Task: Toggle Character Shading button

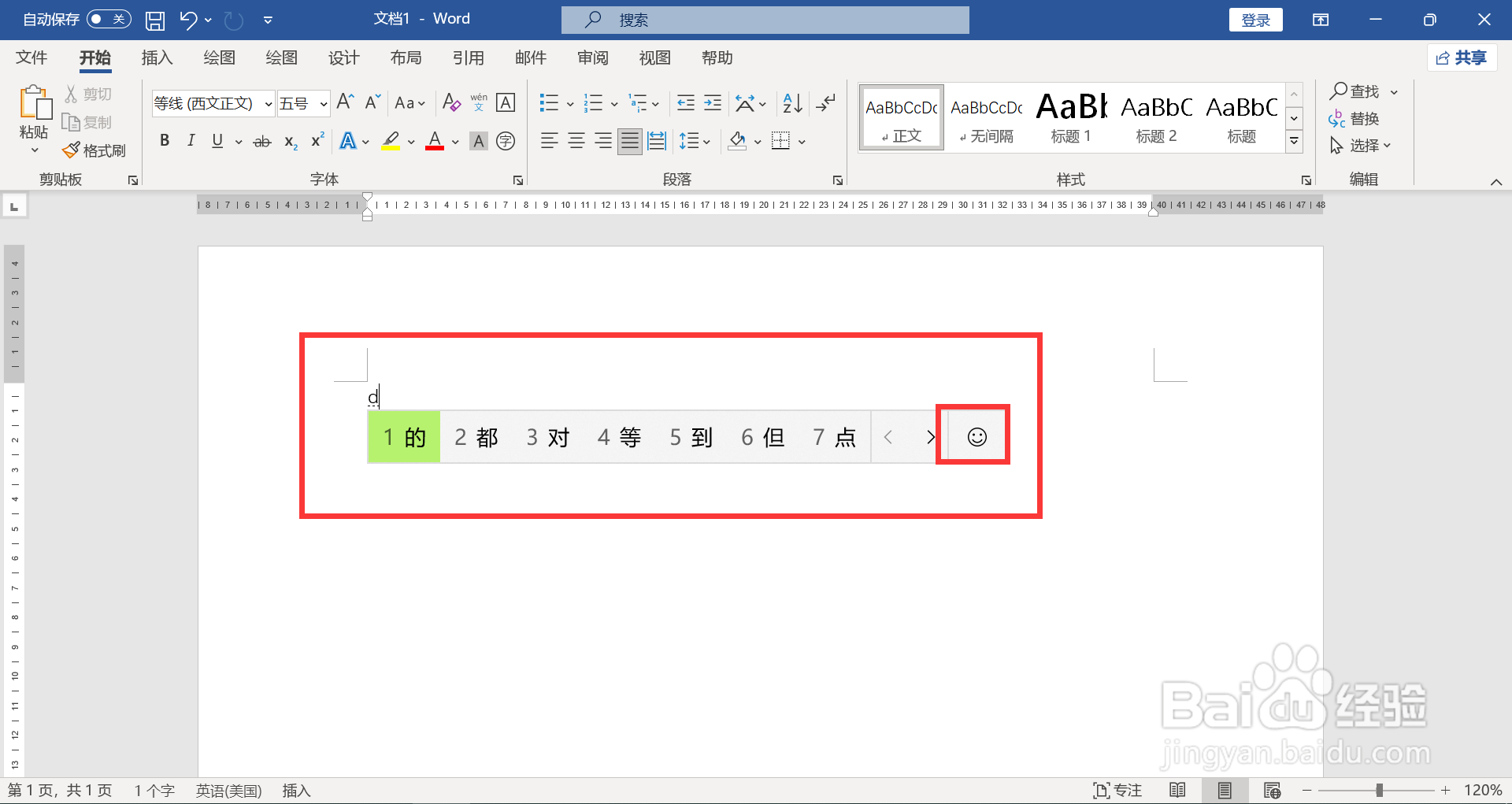Action: pos(478,141)
